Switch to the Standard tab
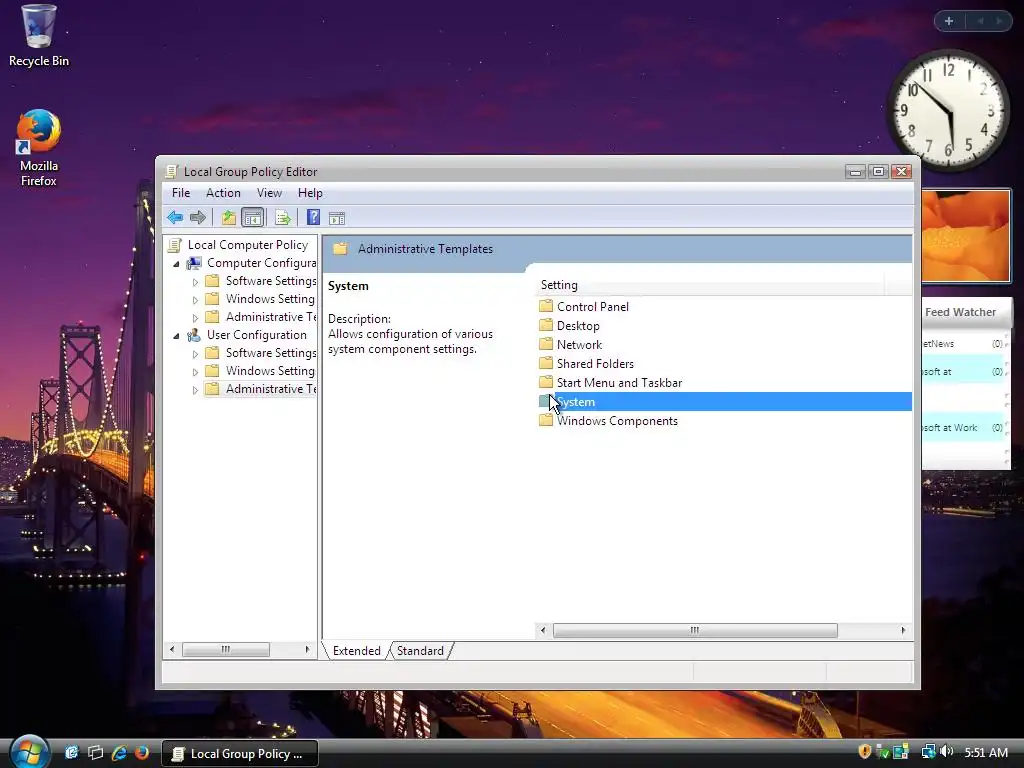 pos(420,650)
